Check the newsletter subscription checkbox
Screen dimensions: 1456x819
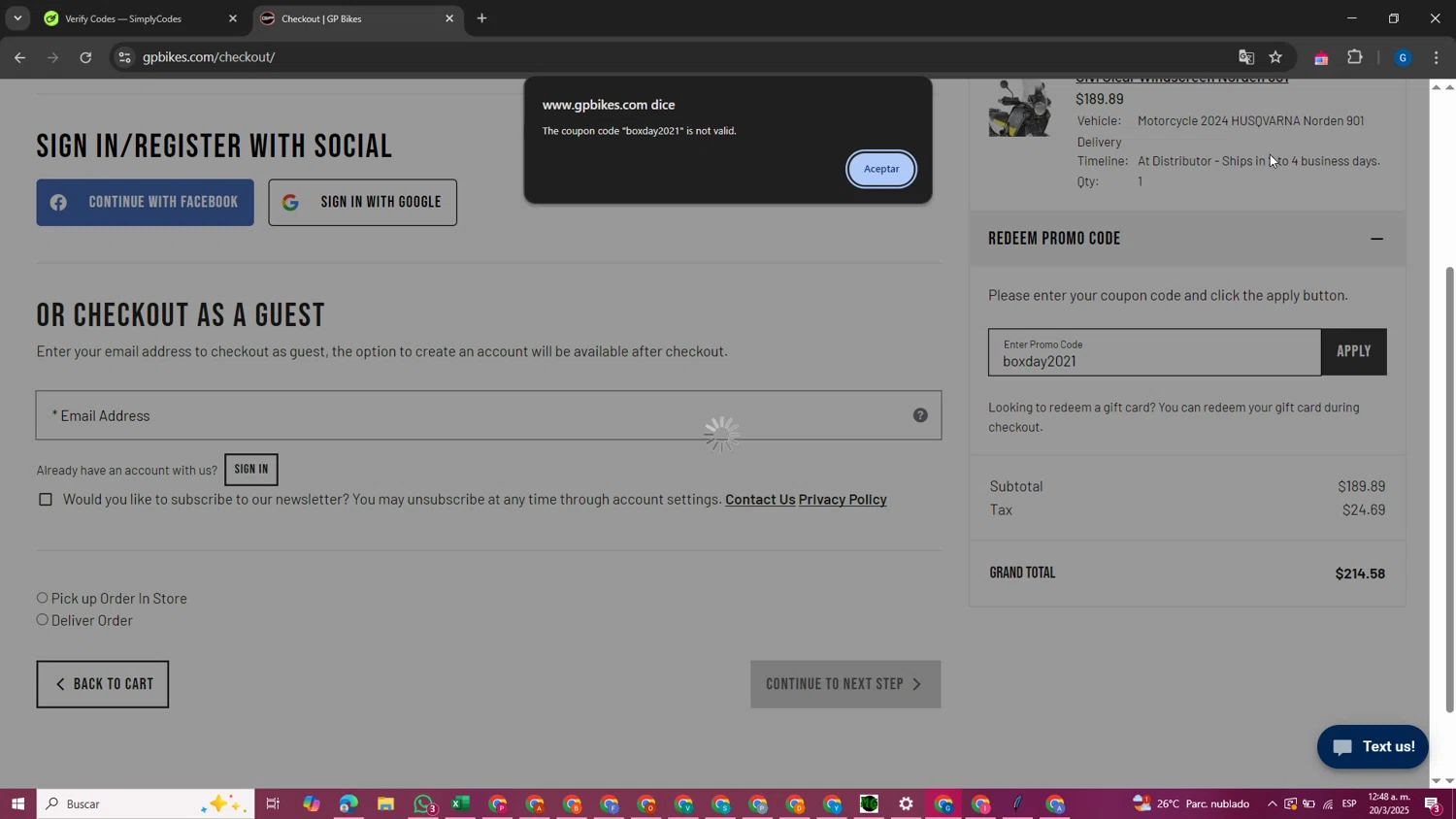pos(46,499)
